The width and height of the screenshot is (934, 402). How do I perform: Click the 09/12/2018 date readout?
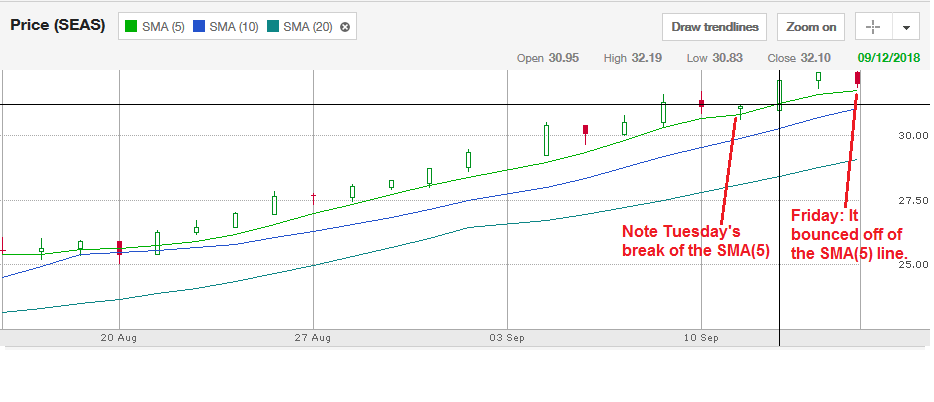pyautogui.click(x=889, y=58)
